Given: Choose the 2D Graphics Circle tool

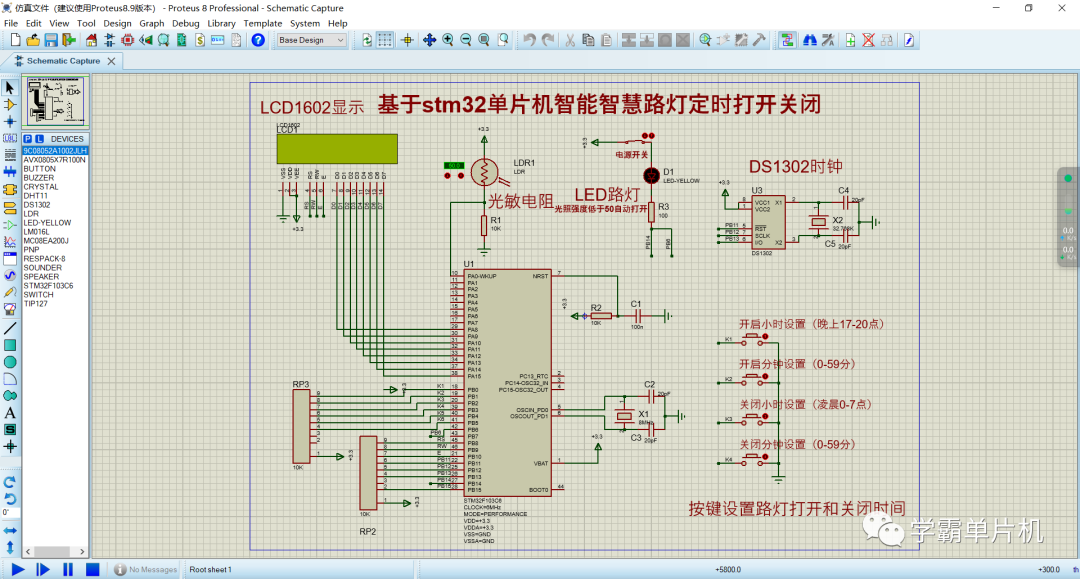Looking at the screenshot, I should click(10, 362).
